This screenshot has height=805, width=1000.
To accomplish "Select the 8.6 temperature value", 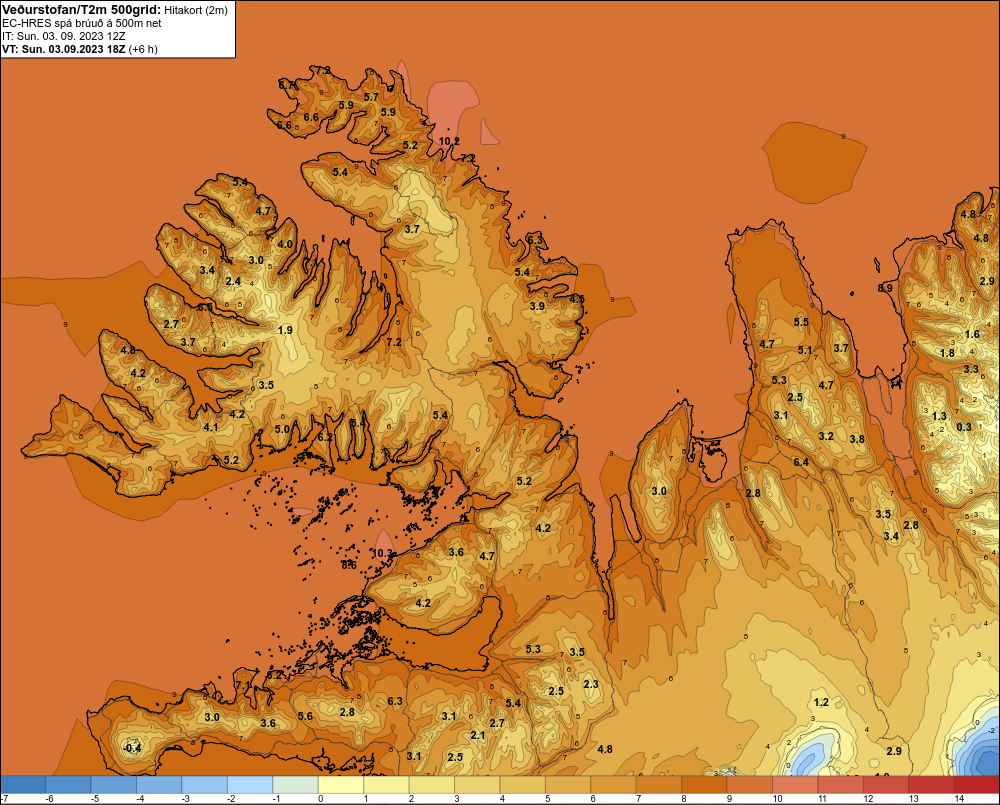I will pyautogui.click(x=349, y=565).
